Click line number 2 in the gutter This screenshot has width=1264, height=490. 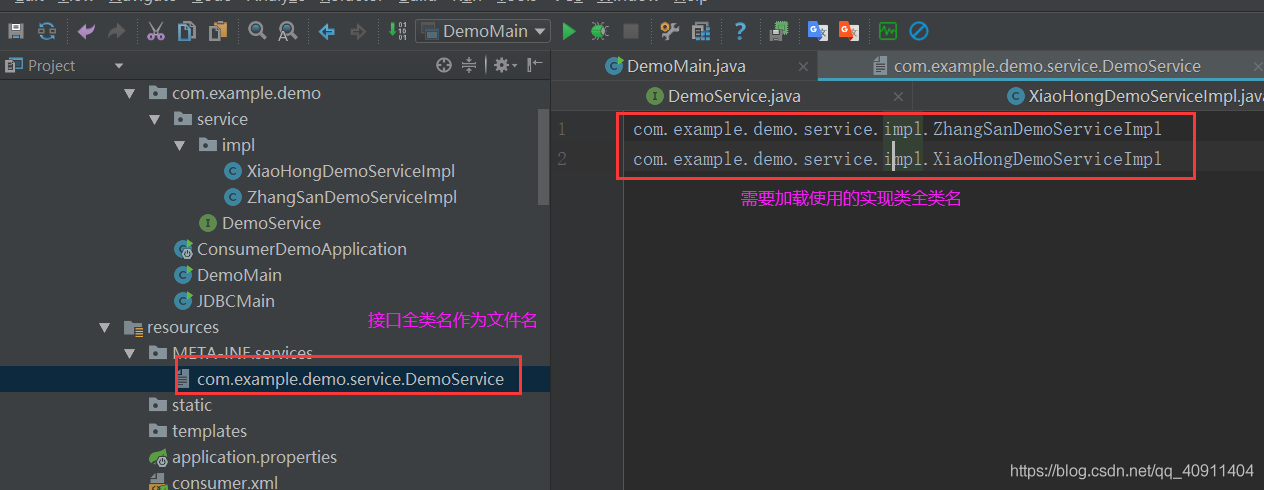pos(562,159)
